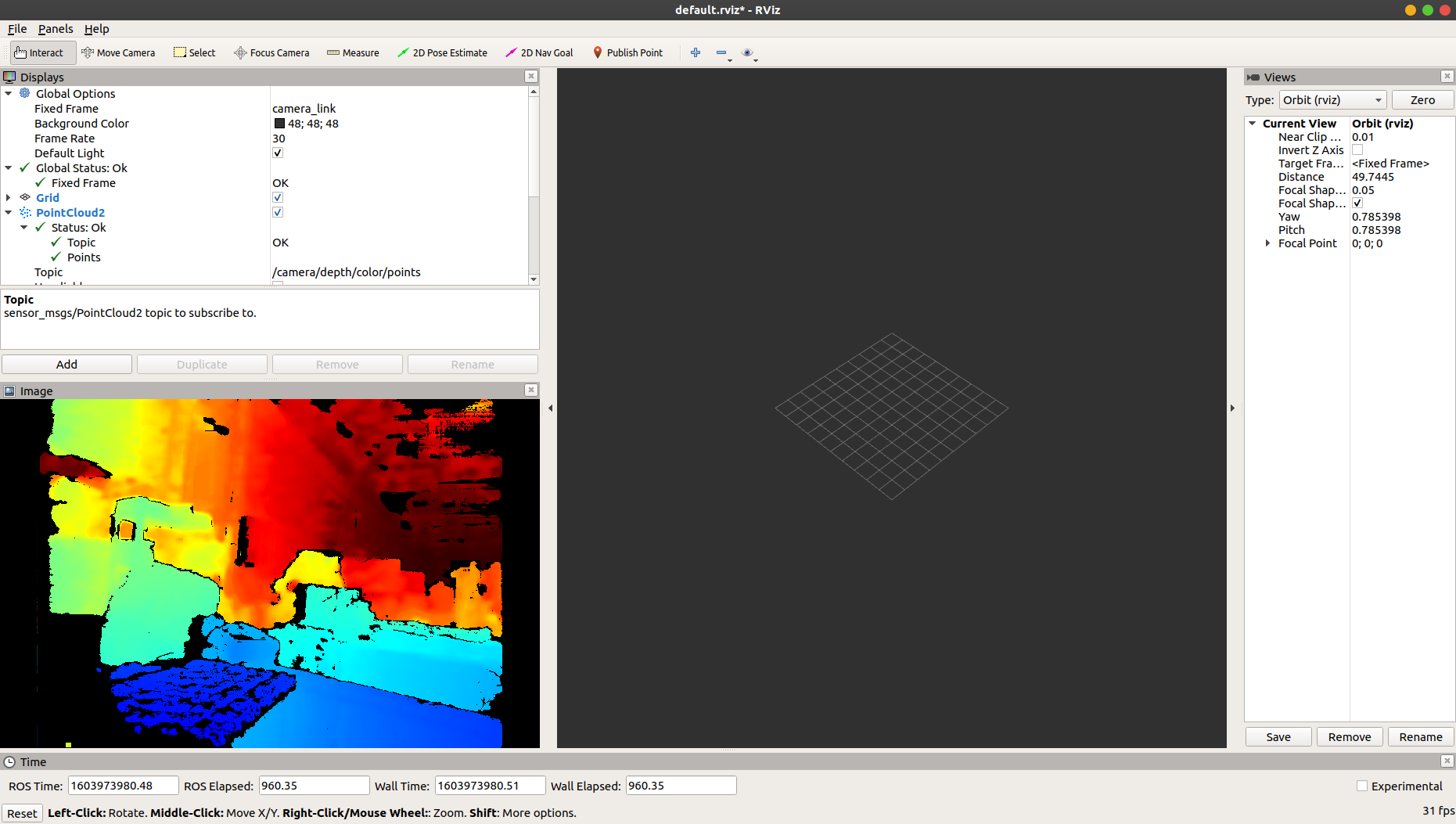Activate 2D Pose Estimate
Image resolution: width=1456 pixels, height=824 pixels.
(x=443, y=52)
